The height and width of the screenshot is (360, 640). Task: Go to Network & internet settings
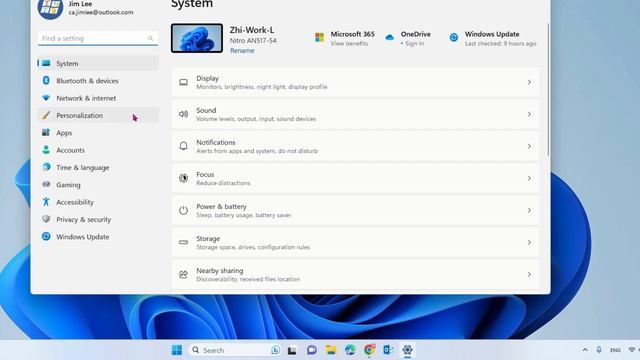98,98
